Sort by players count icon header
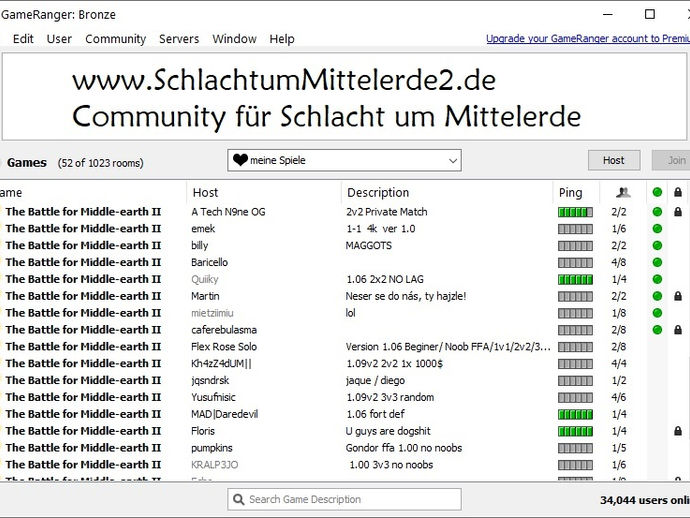The height and width of the screenshot is (518, 690). [623, 192]
